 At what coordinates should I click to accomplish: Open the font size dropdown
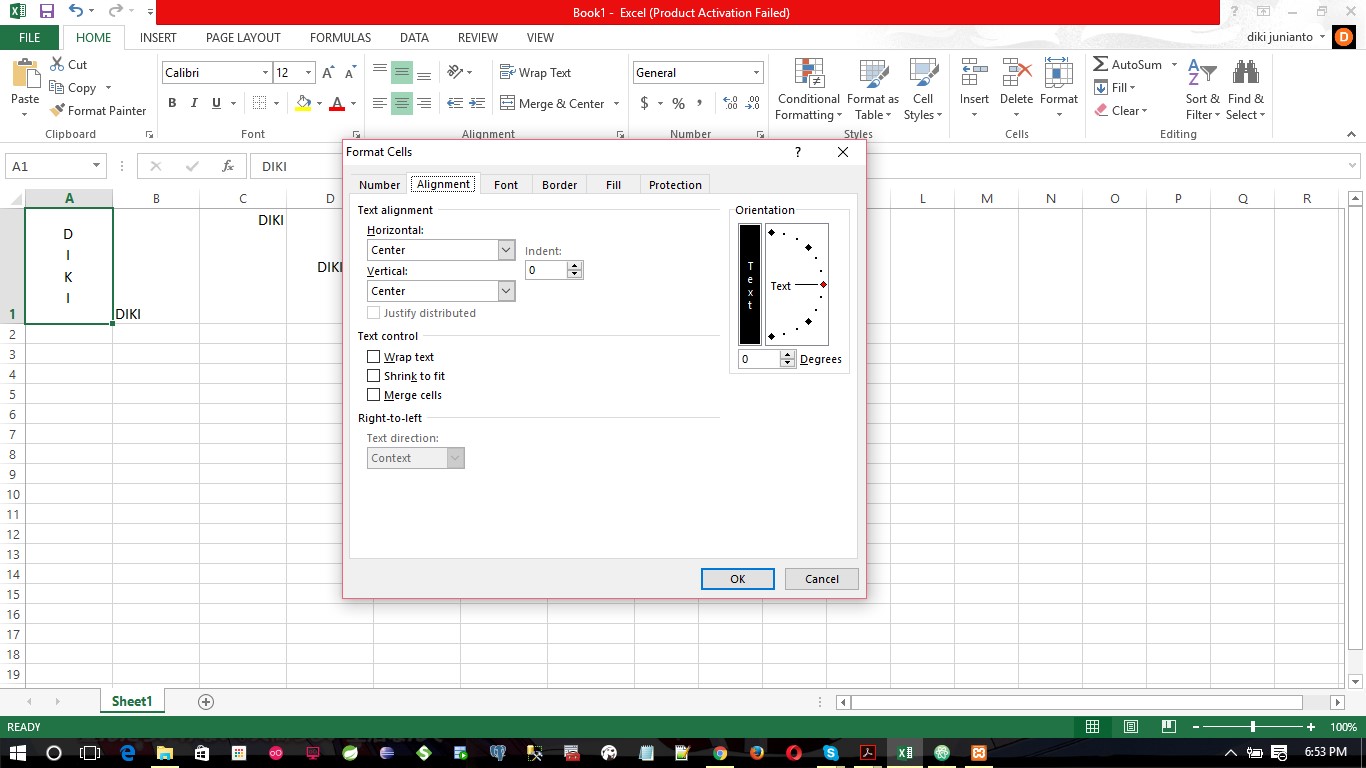click(x=308, y=72)
